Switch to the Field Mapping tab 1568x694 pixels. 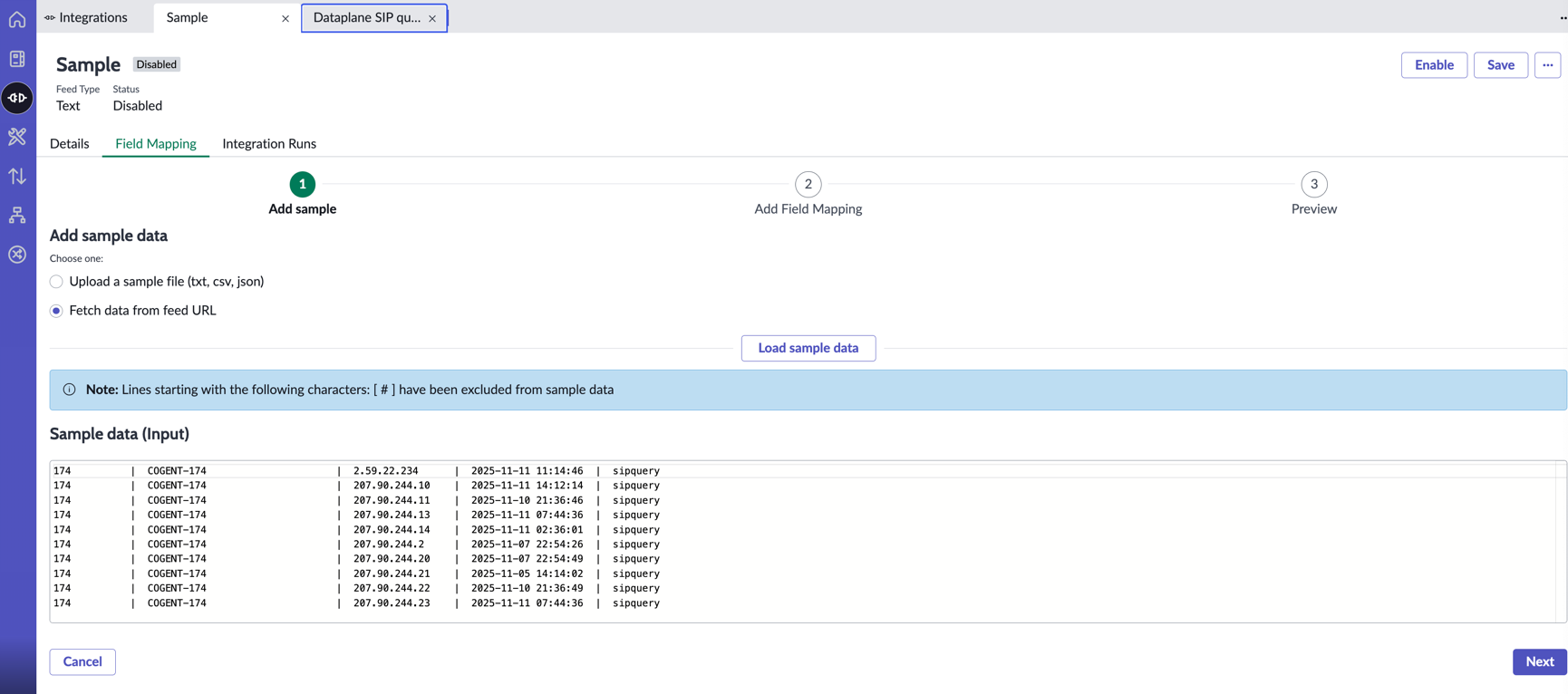tap(156, 143)
